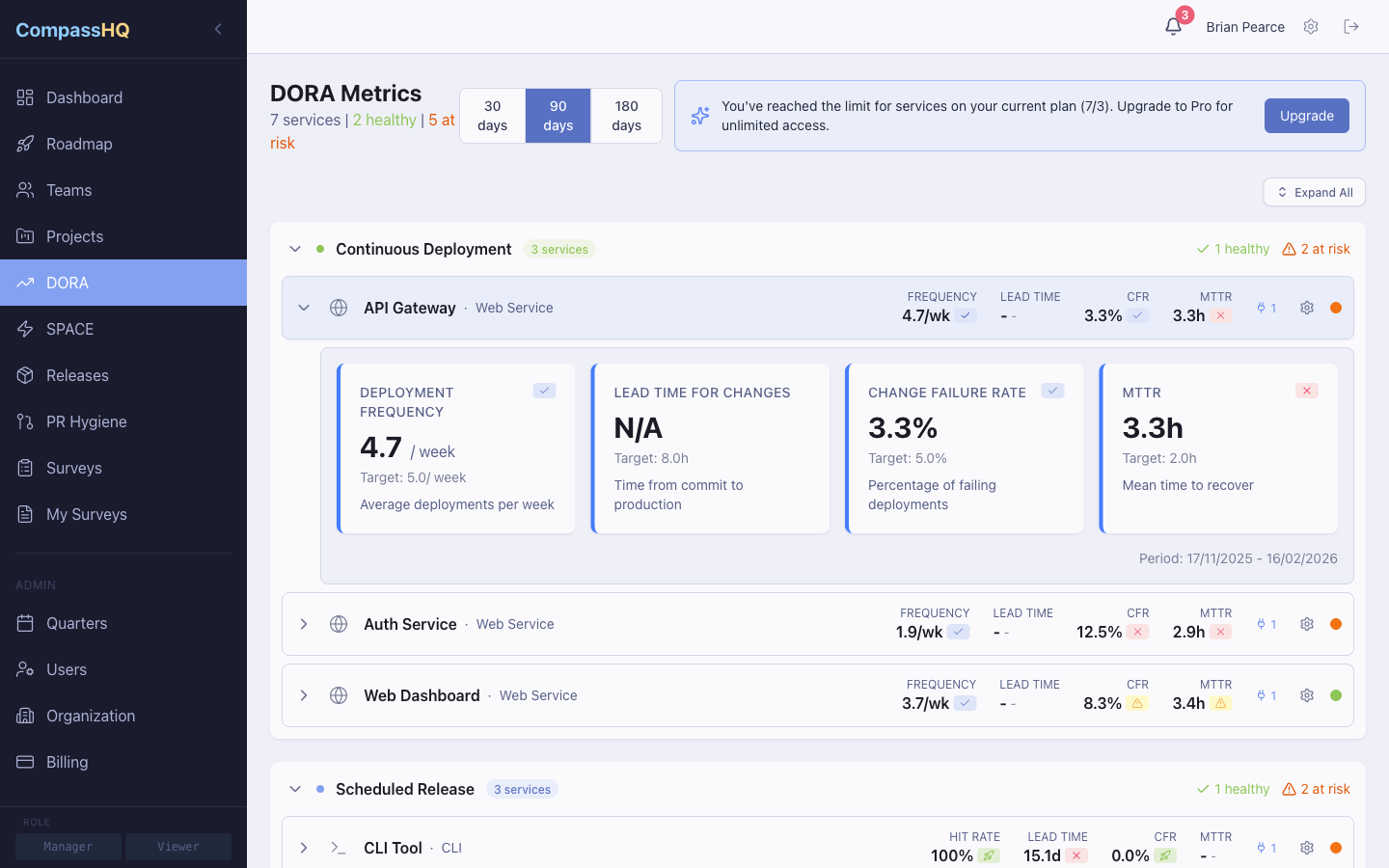This screenshot has height=868, width=1389.
Task: Click the notifications bell with 3 alerts
Action: 1173,26
